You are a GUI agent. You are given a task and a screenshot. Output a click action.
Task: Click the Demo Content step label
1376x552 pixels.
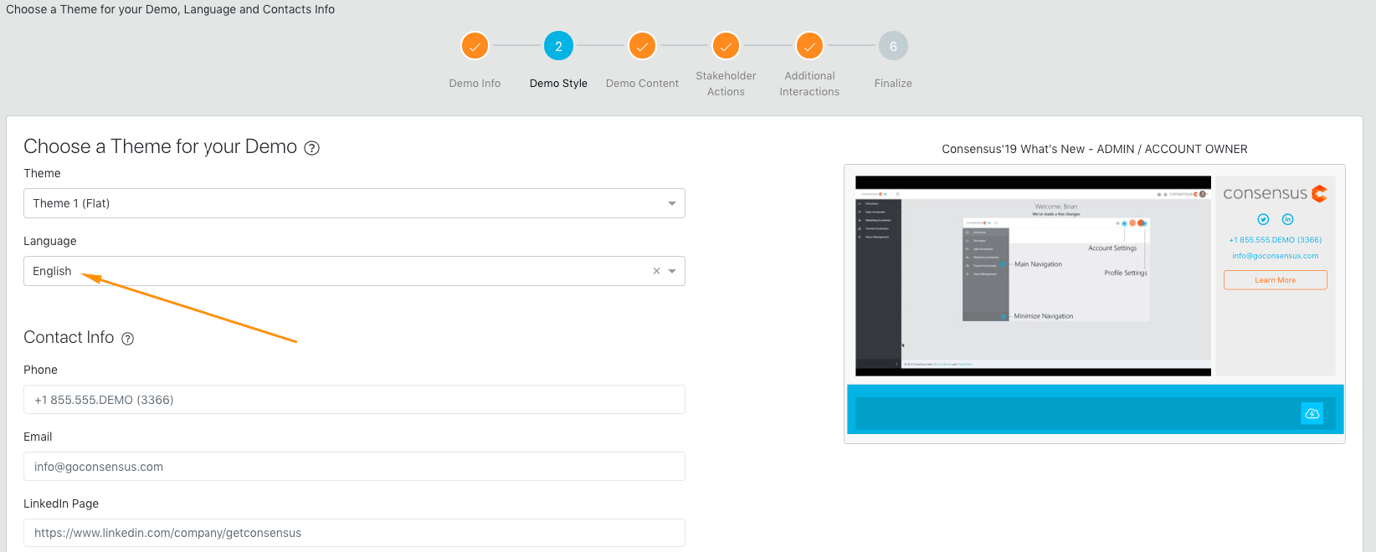point(642,83)
